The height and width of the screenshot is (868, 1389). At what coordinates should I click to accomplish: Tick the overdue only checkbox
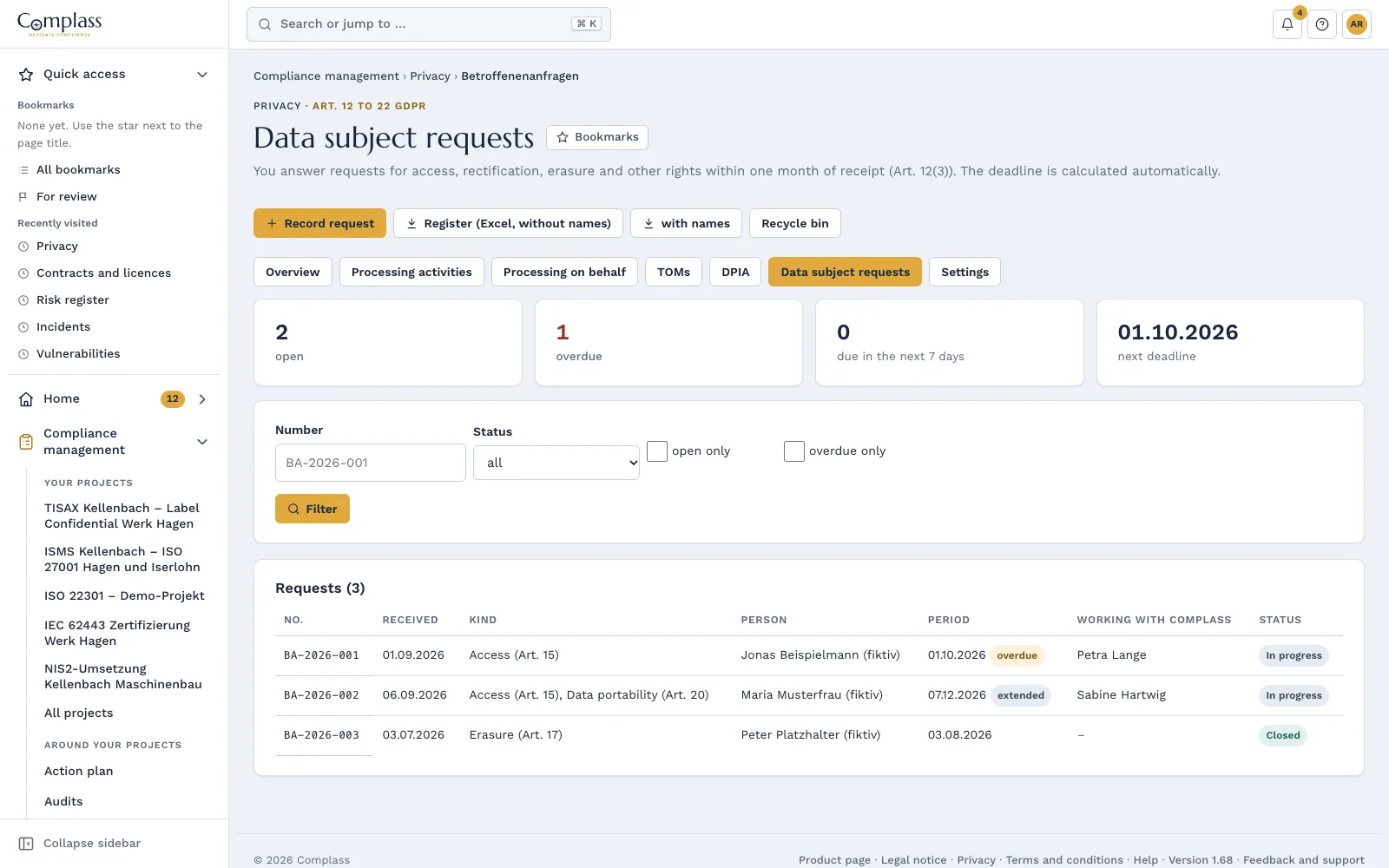tap(794, 451)
